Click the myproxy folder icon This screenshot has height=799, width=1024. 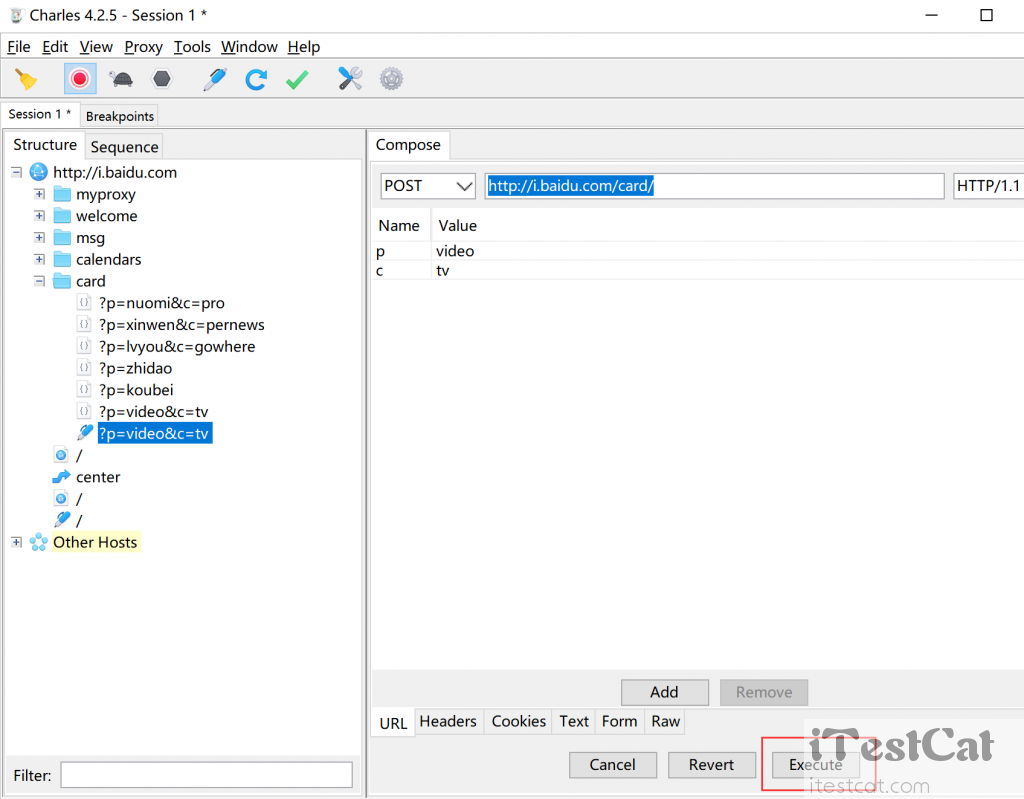point(62,194)
